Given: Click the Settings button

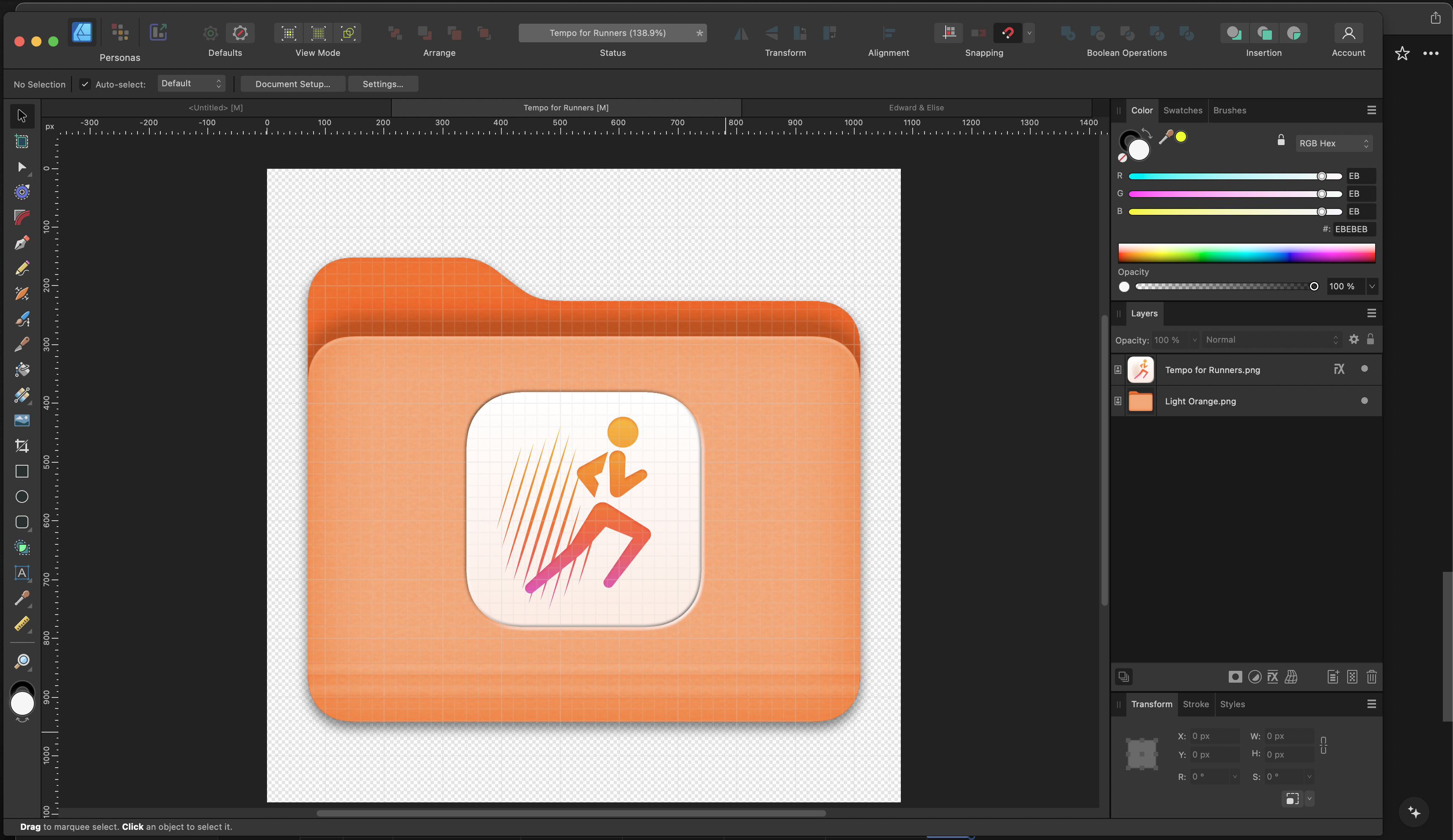Looking at the screenshot, I should click(x=383, y=84).
